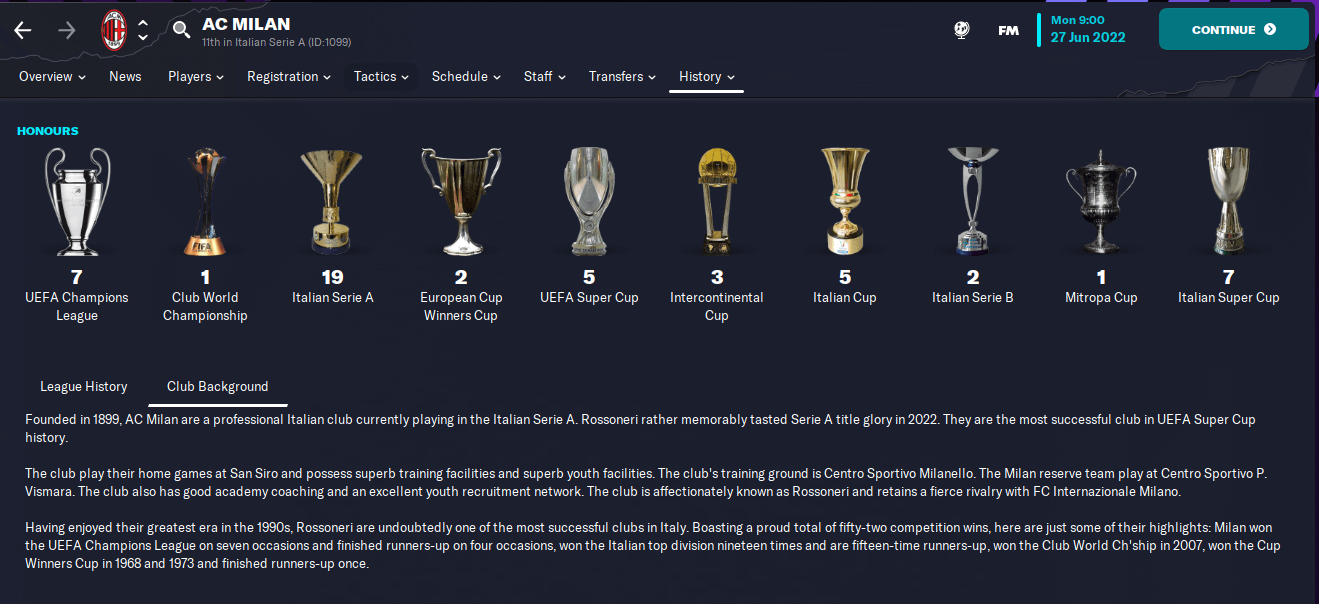The image size is (1319, 604).
Task: Expand the Players dropdown menu
Action: [196, 77]
